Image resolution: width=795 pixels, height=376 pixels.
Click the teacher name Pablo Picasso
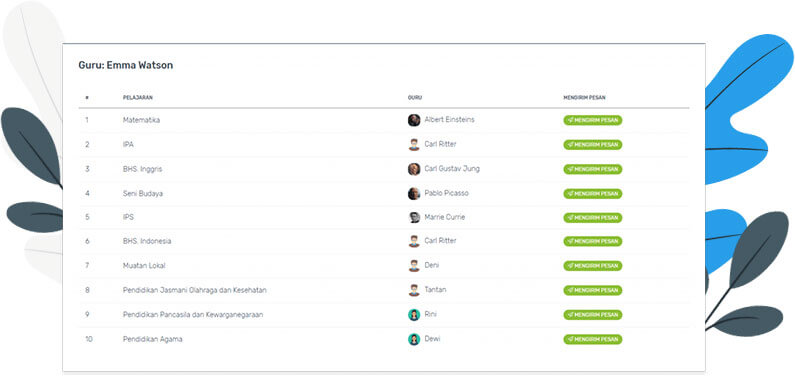tap(447, 193)
